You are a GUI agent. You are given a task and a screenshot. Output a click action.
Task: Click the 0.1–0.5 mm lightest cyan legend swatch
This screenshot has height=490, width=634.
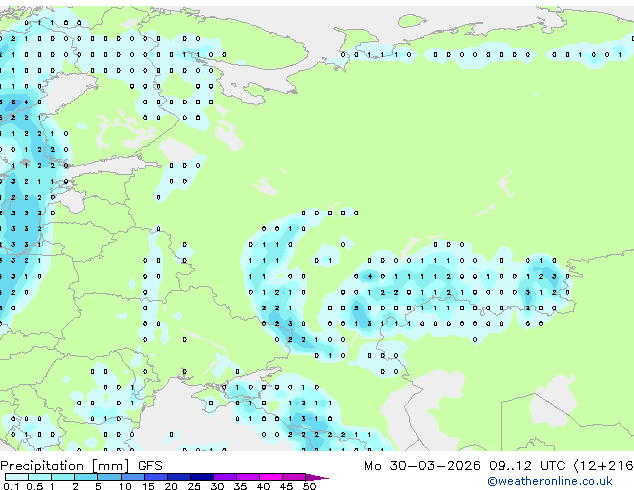(x=17, y=477)
